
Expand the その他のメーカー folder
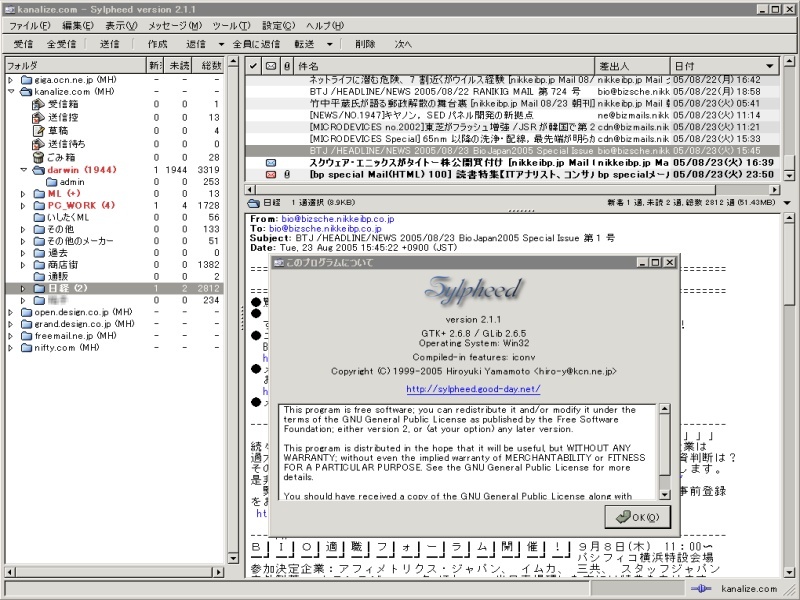(x=23, y=241)
